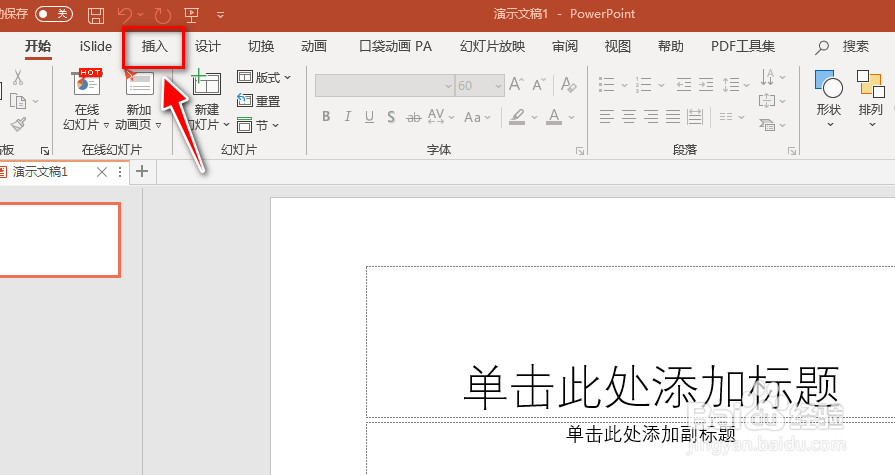Image resolution: width=895 pixels, height=475 pixels.
Task: Toggle Bold formatting
Action: click(x=326, y=116)
